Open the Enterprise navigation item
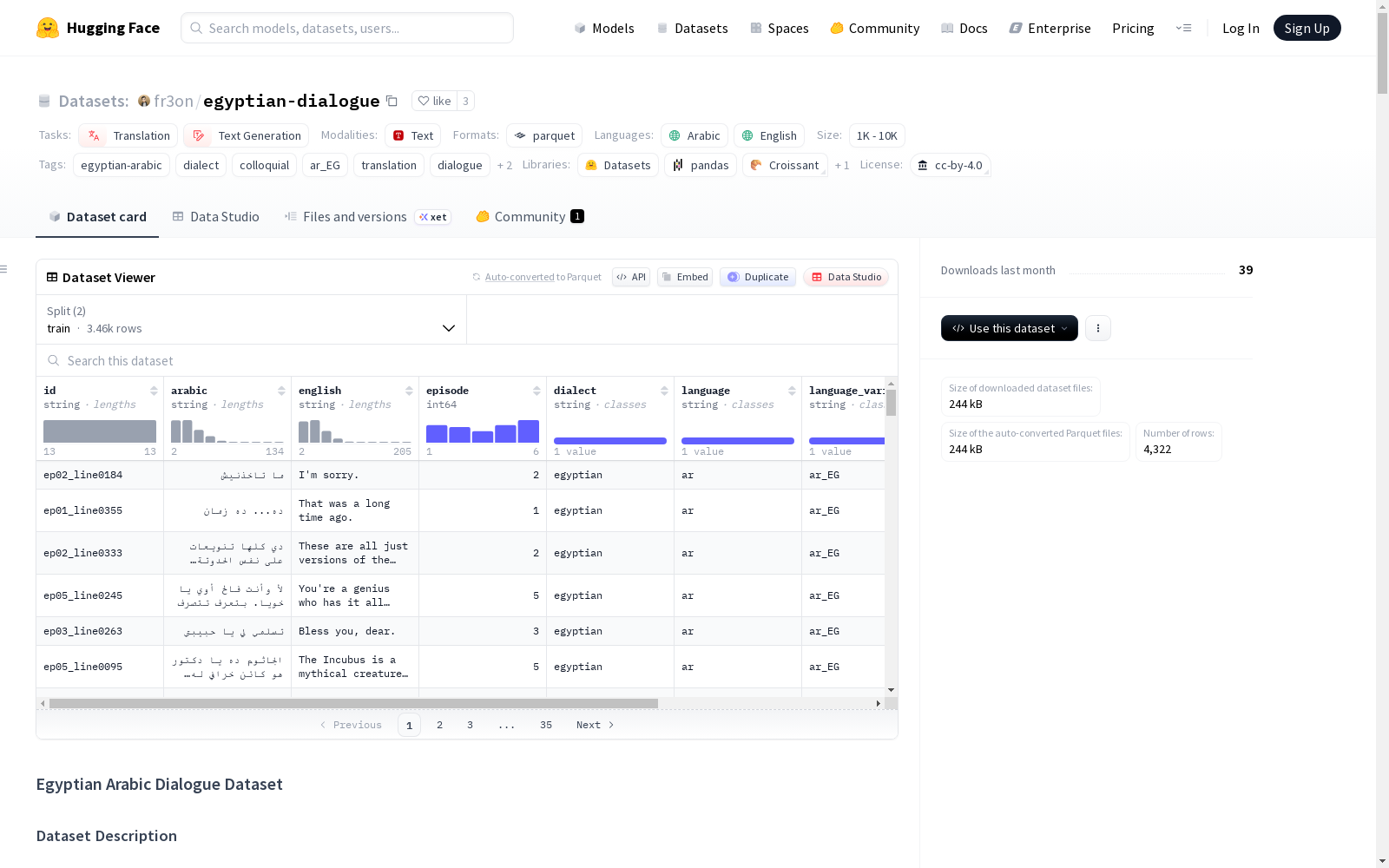Screen dimensions: 1389x868 click(x=1050, y=28)
